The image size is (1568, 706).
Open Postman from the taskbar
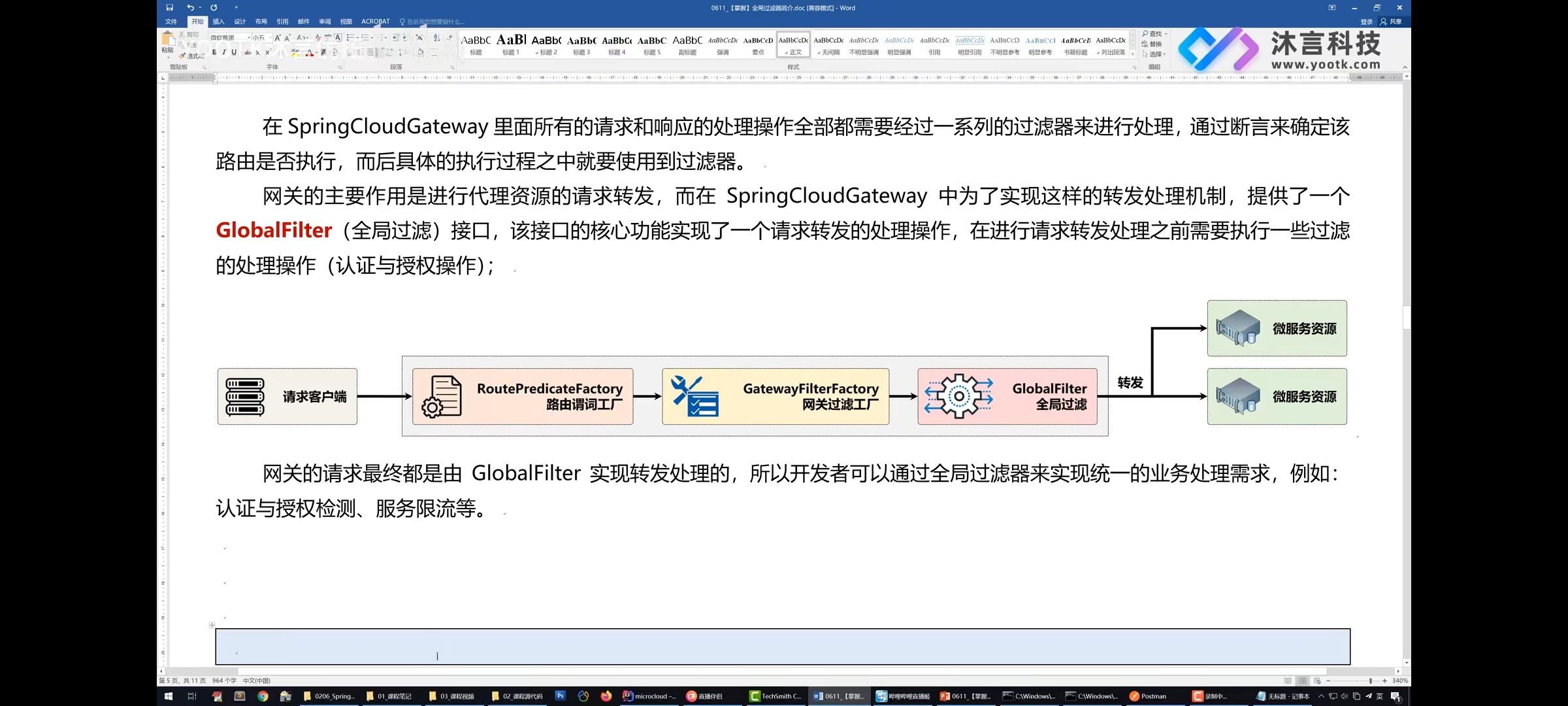1149,696
